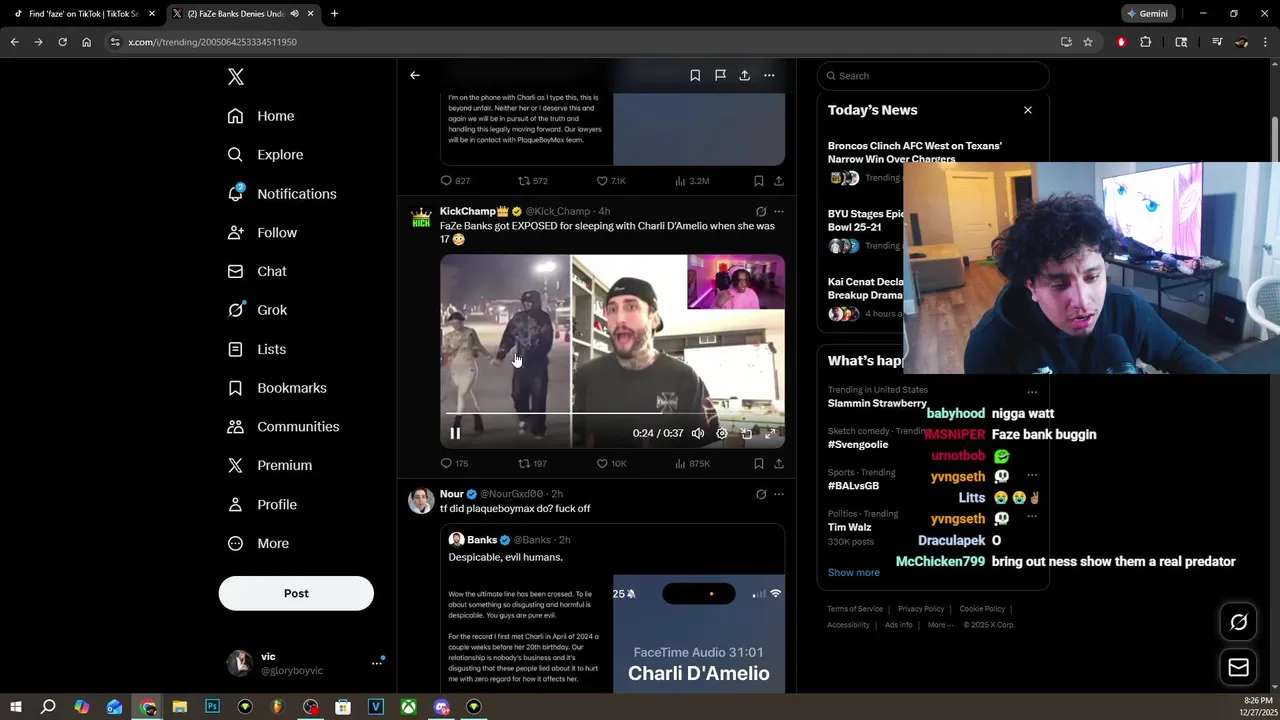Open more options for #BALvsGB trend
The height and width of the screenshot is (720, 1280).
(x=1032, y=475)
